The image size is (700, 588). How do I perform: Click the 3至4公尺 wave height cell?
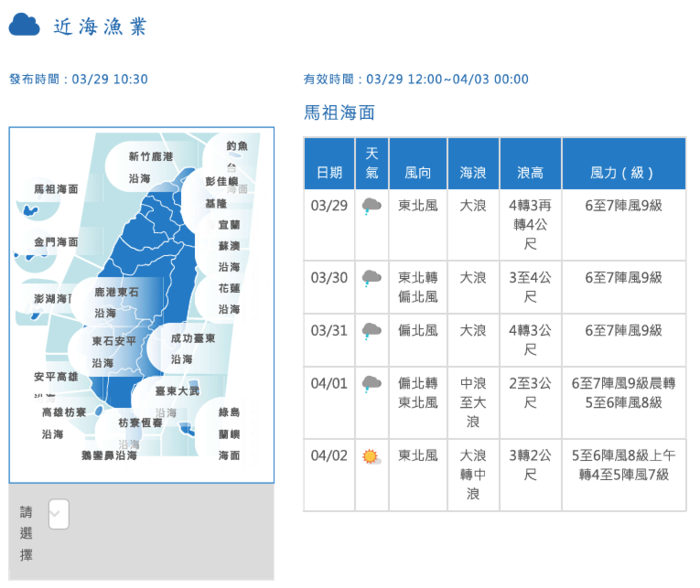click(x=530, y=287)
